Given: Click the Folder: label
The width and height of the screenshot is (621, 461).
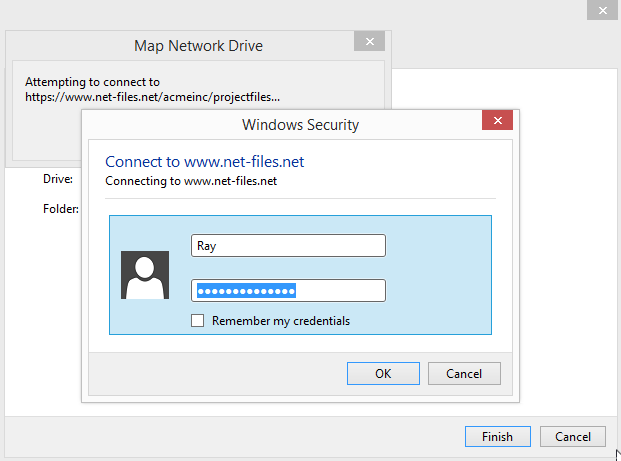Looking at the screenshot, I should (61, 209).
